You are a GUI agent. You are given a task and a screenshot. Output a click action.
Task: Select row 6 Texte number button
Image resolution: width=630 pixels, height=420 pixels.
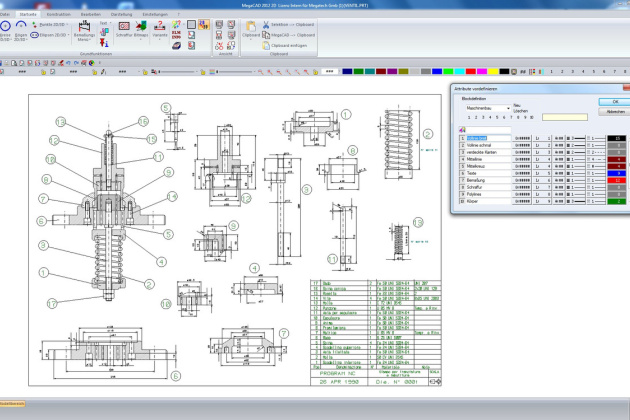point(463,173)
